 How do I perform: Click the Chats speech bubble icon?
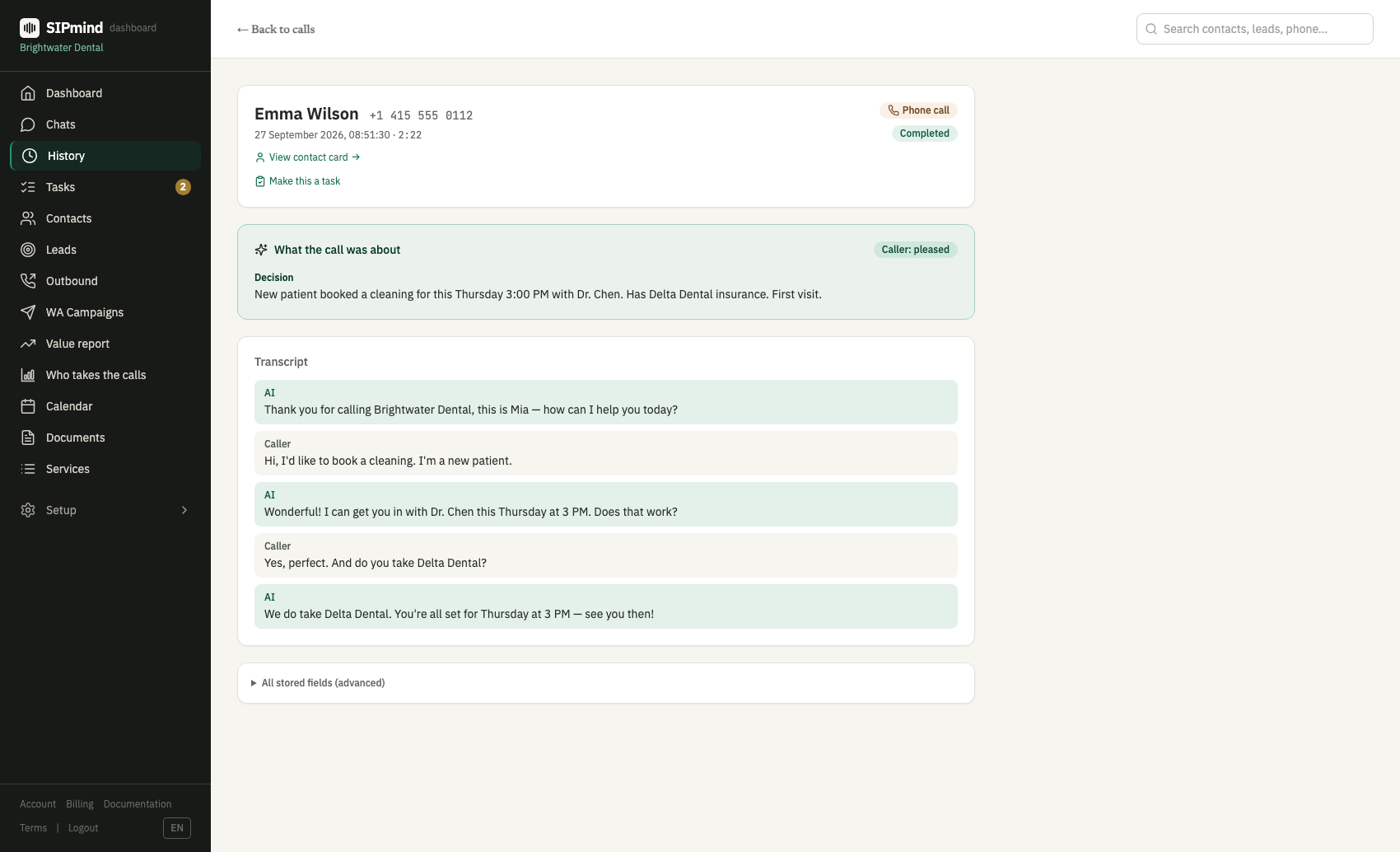pyautogui.click(x=28, y=124)
